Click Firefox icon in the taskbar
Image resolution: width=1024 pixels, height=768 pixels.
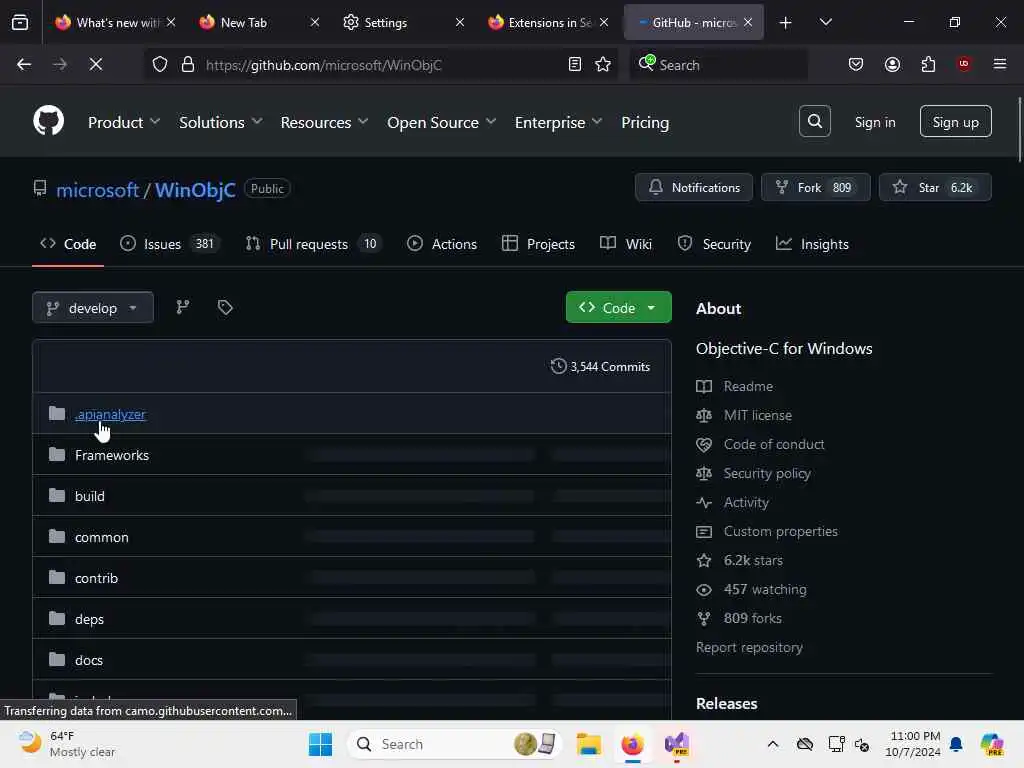click(632, 744)
